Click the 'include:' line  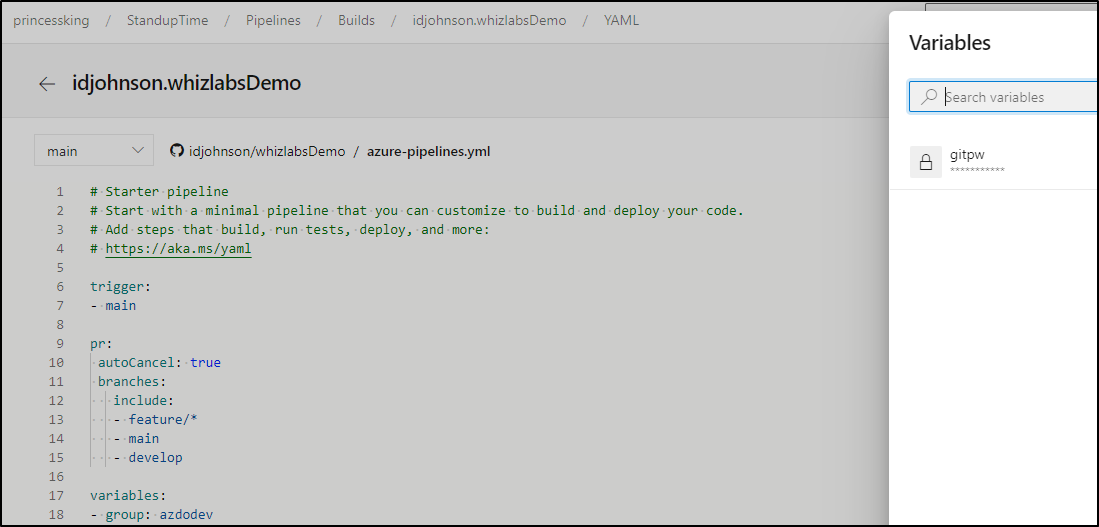tap(143, 400)
